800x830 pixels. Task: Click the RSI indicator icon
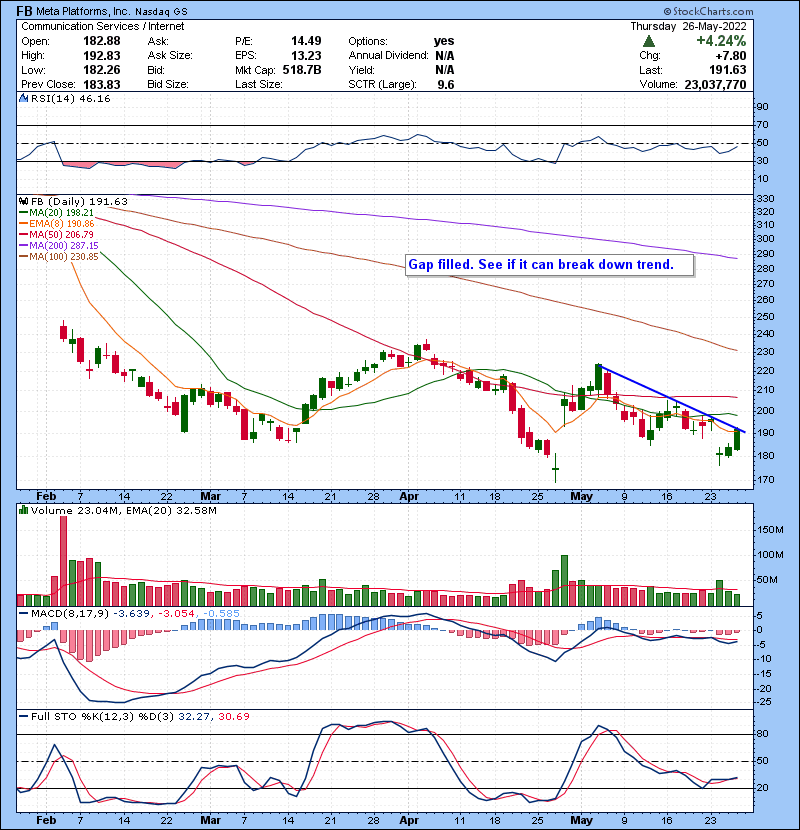point(23,98)
